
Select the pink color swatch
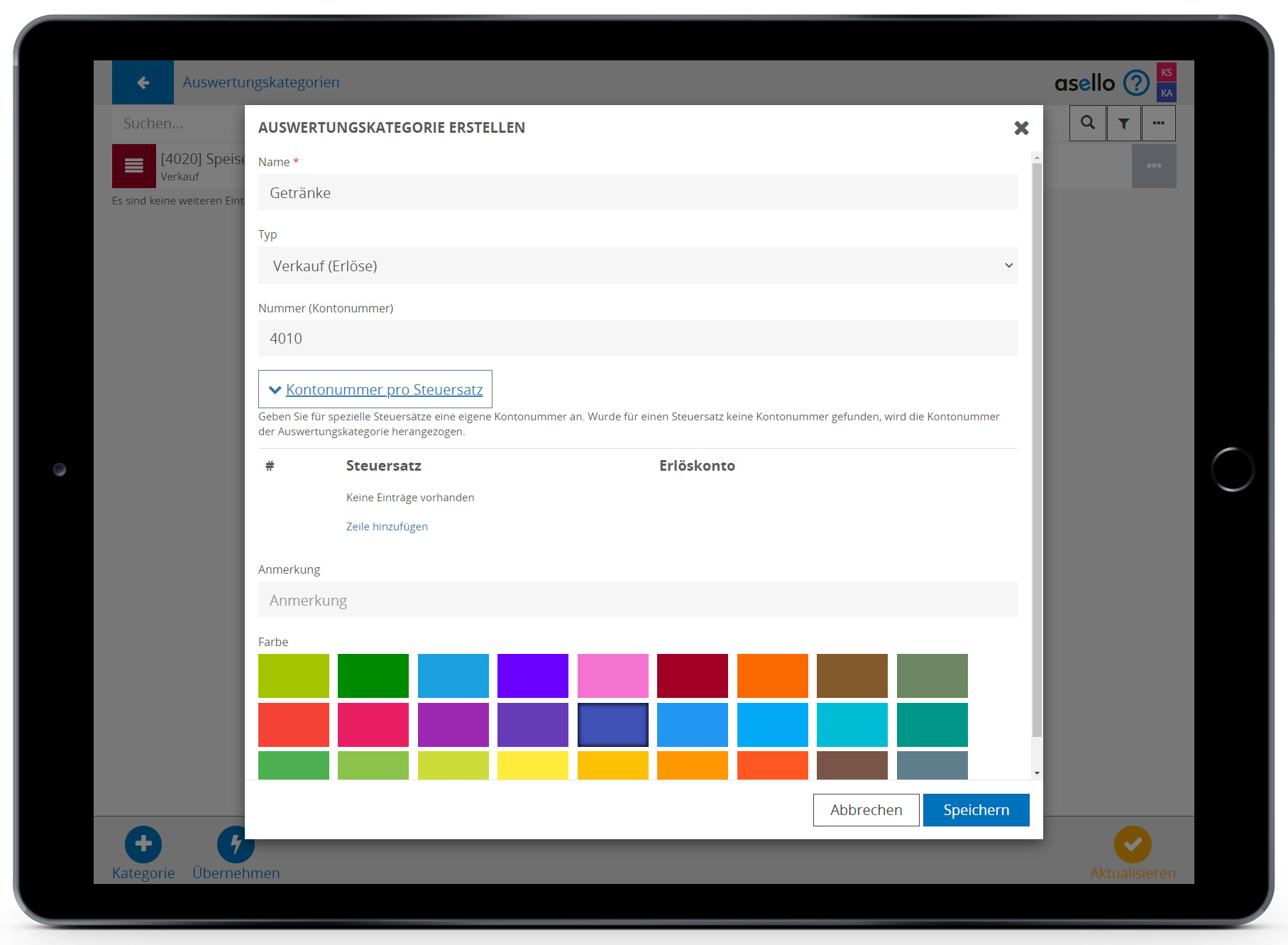click(612, 675)
